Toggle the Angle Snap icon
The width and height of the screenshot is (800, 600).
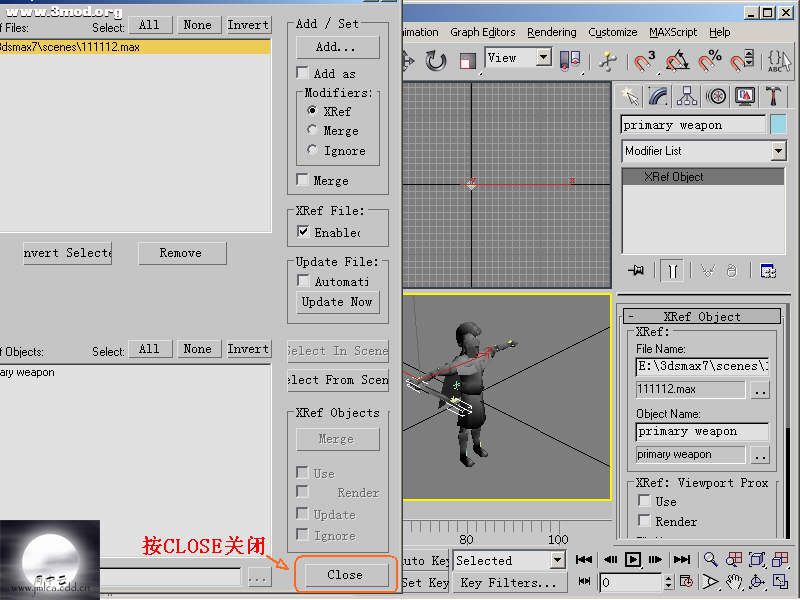point(677,62)
